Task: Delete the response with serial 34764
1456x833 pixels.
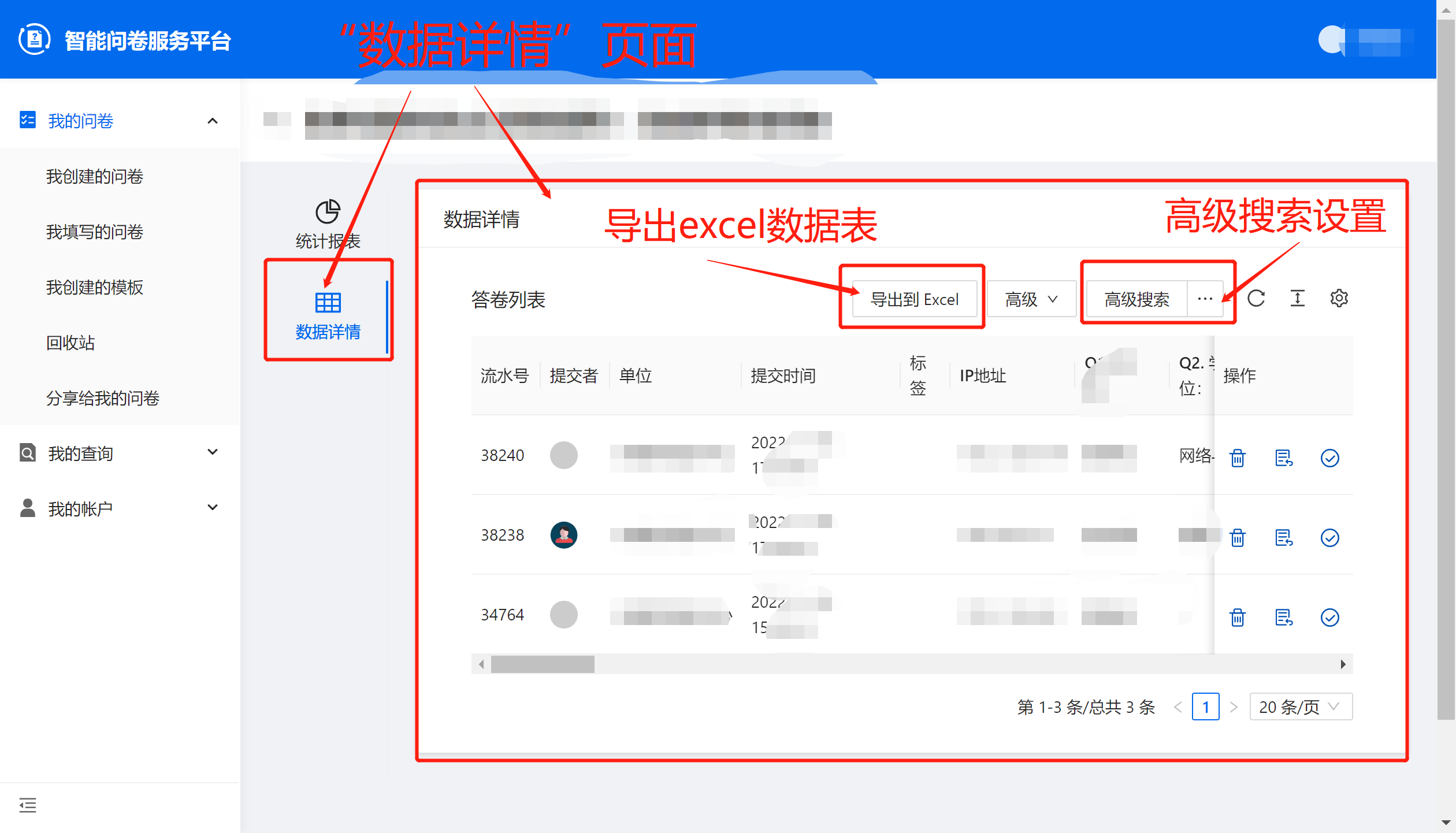Action: pyautogui.click(x=1237, y=618)
